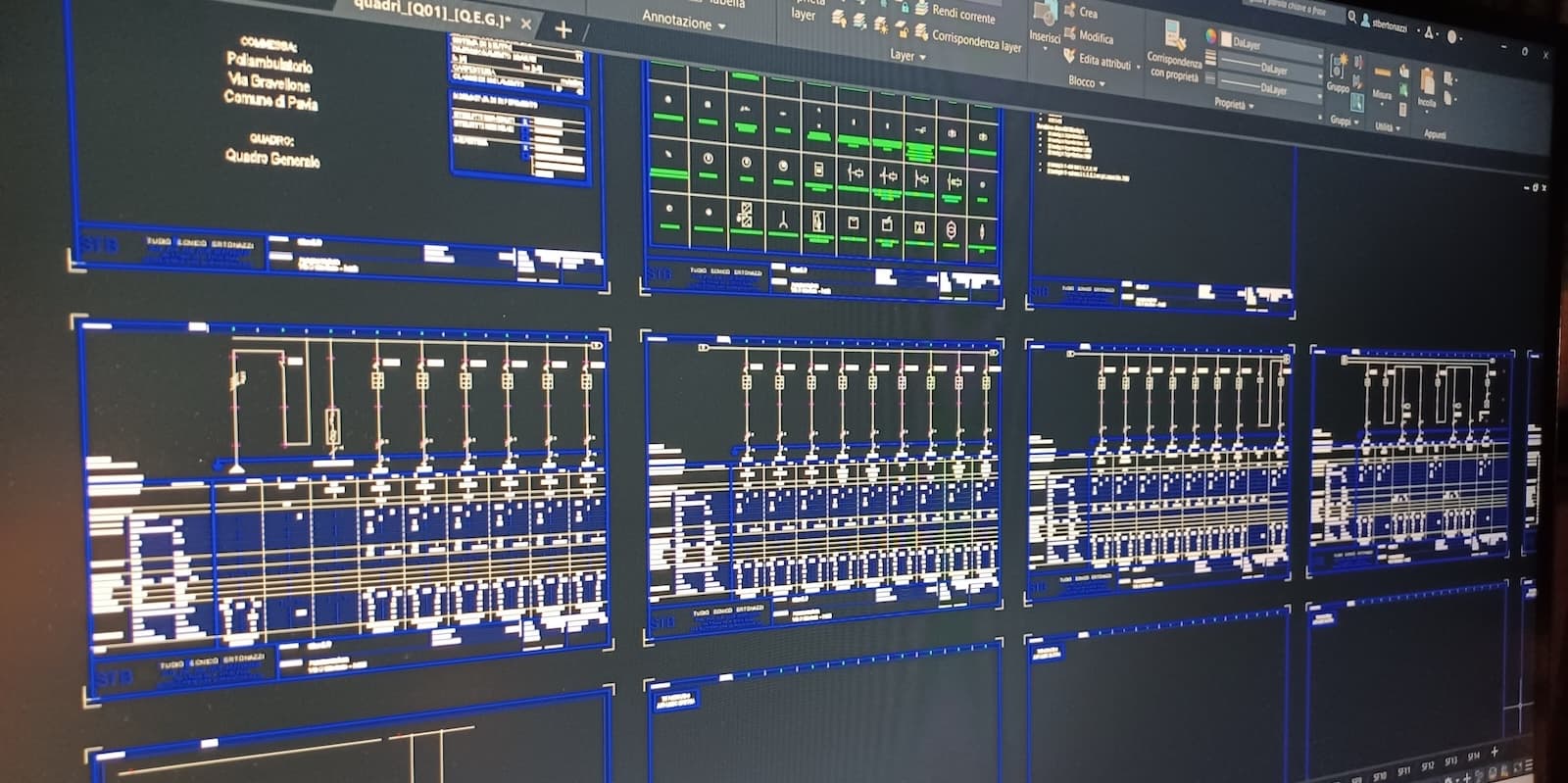Click the icon left of Rendi corrente
The width and height of the screenshot is (1568, 783).
[921, 9]
